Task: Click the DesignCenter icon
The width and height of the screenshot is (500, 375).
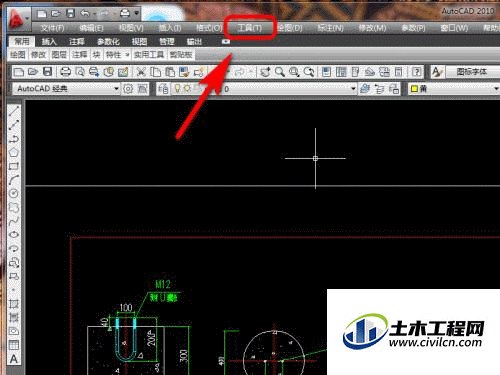Action: pyautogui.click(x=341, y=72)
